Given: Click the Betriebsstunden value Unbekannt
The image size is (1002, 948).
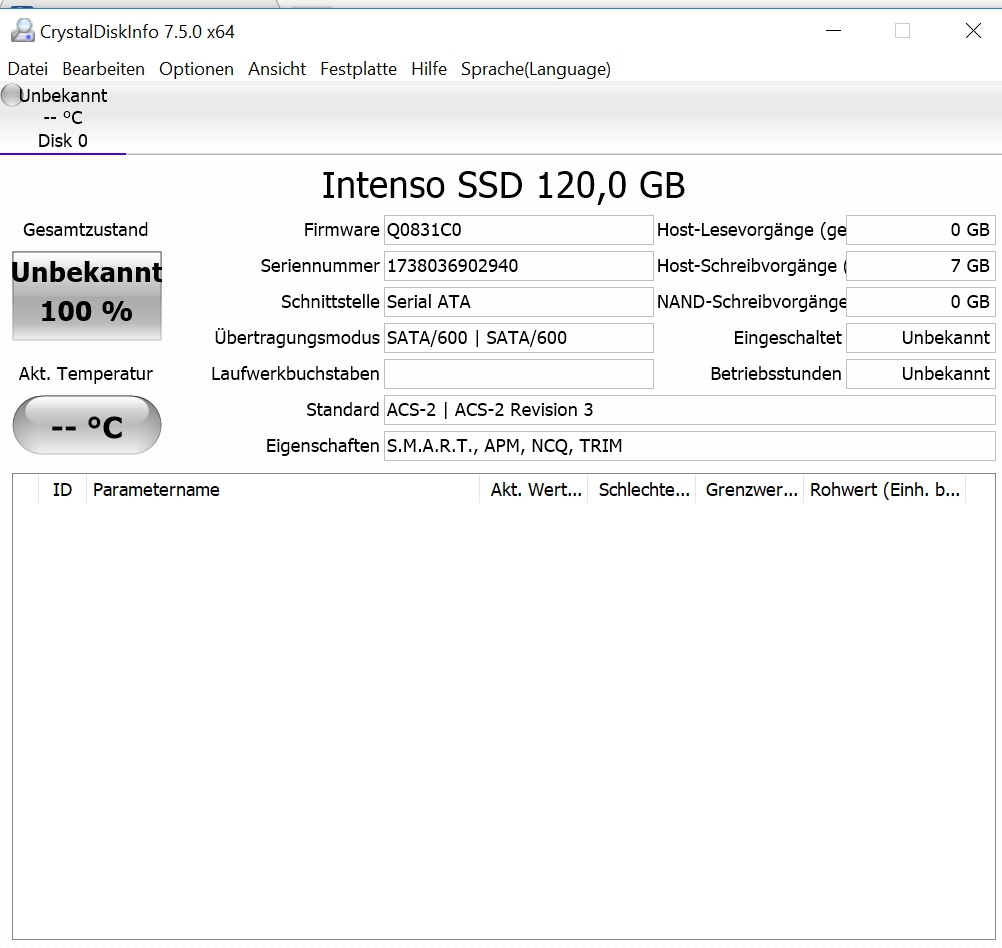Looking at the screenshot, I should (x=921, y=374).
